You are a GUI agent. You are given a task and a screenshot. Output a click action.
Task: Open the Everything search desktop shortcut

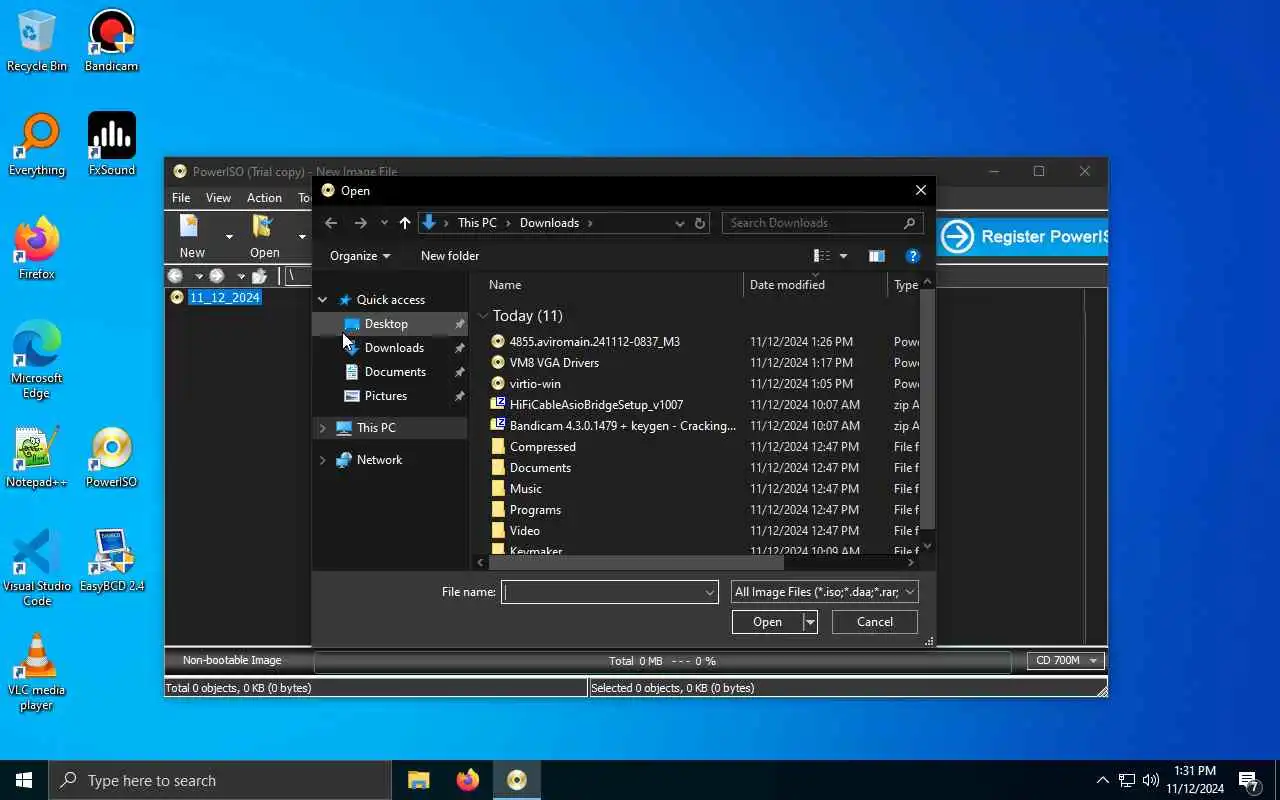[x=37, y=145]
